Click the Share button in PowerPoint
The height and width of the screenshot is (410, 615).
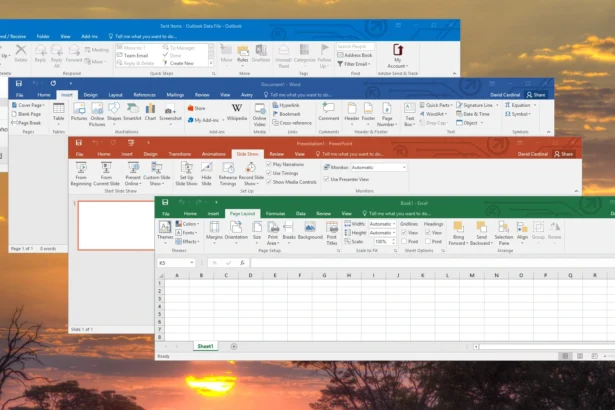[564, 154]
